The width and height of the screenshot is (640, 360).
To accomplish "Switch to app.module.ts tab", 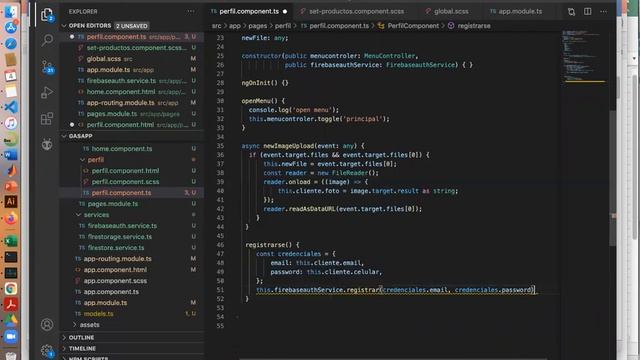I will pos(520,11).
